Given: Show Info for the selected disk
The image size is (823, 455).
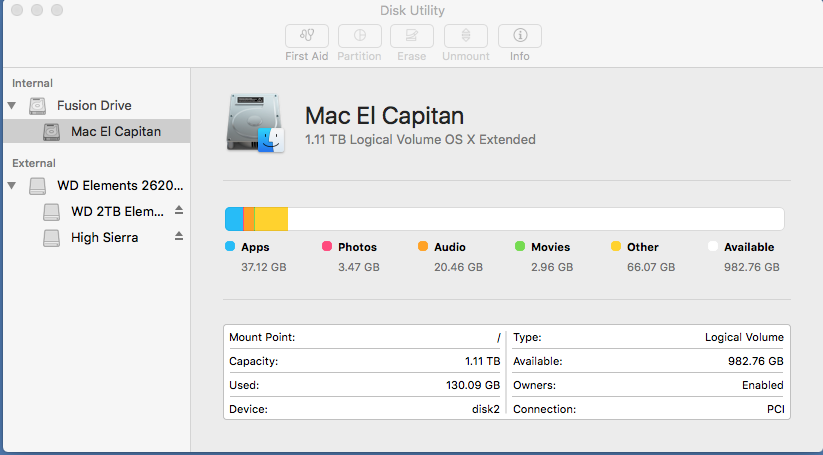Looking at the screenshot, I should [x=520, y=36].
